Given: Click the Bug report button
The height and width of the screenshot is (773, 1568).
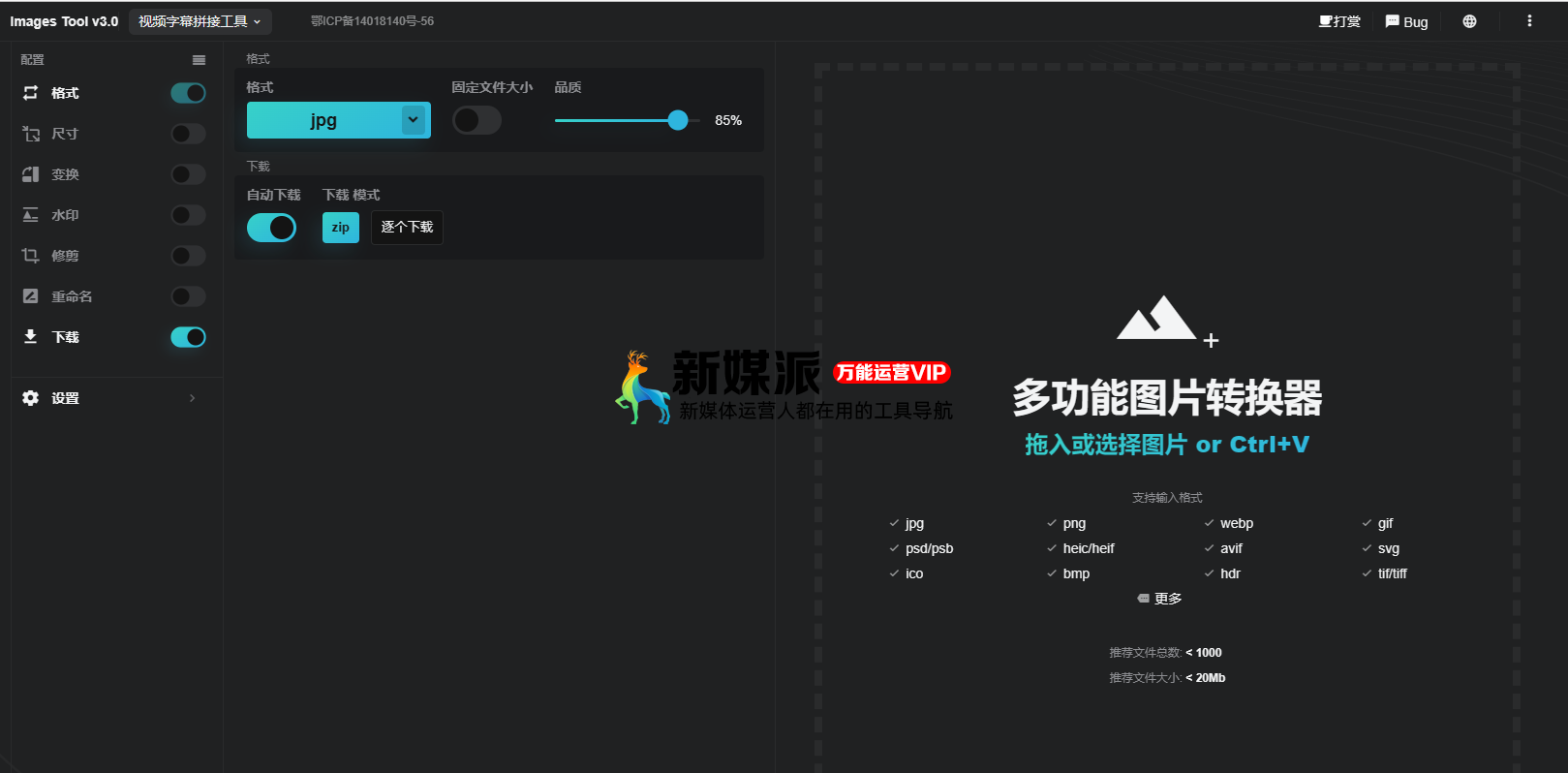Looking at the screenshot, I should point(1406,21).
